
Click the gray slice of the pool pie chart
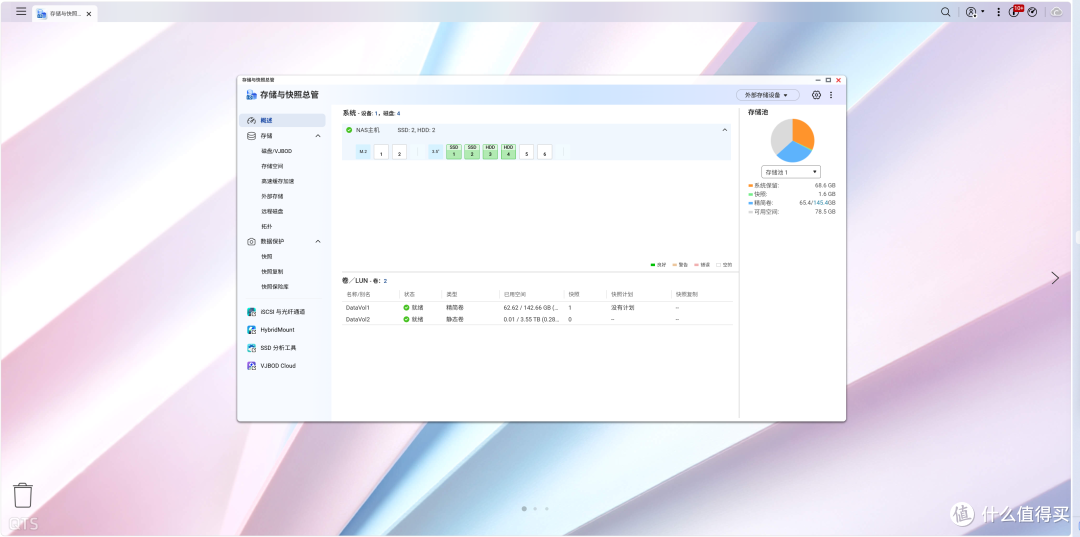pos(780,136)
